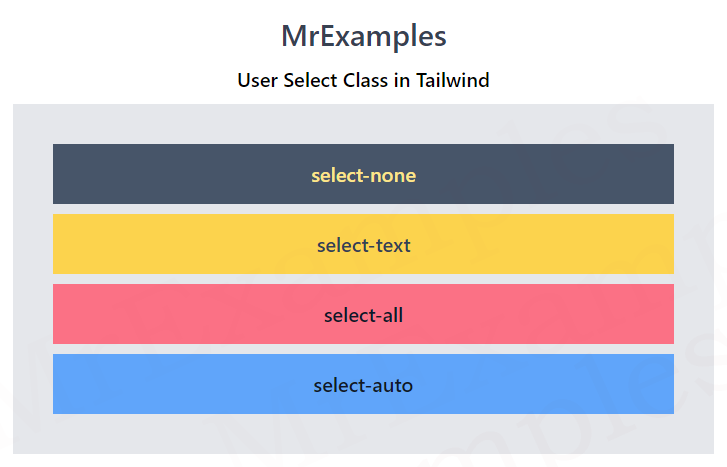Click the select-all label text
The image size is (727, 467).
coord(364,315)
